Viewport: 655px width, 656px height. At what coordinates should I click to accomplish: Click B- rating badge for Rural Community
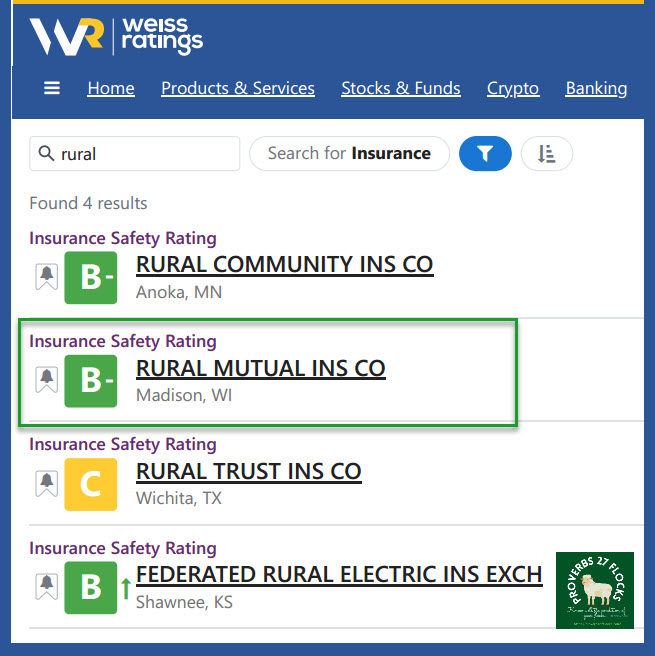coord(90,277)
